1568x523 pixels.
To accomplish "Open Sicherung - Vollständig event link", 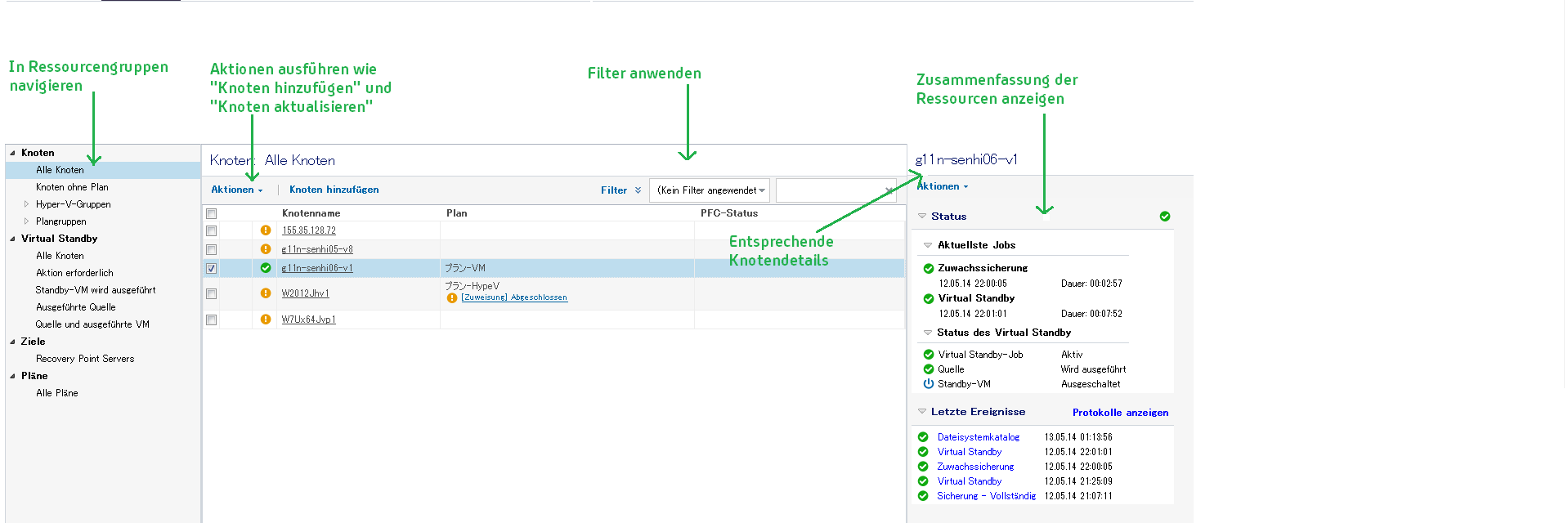I will pos(987,496).
